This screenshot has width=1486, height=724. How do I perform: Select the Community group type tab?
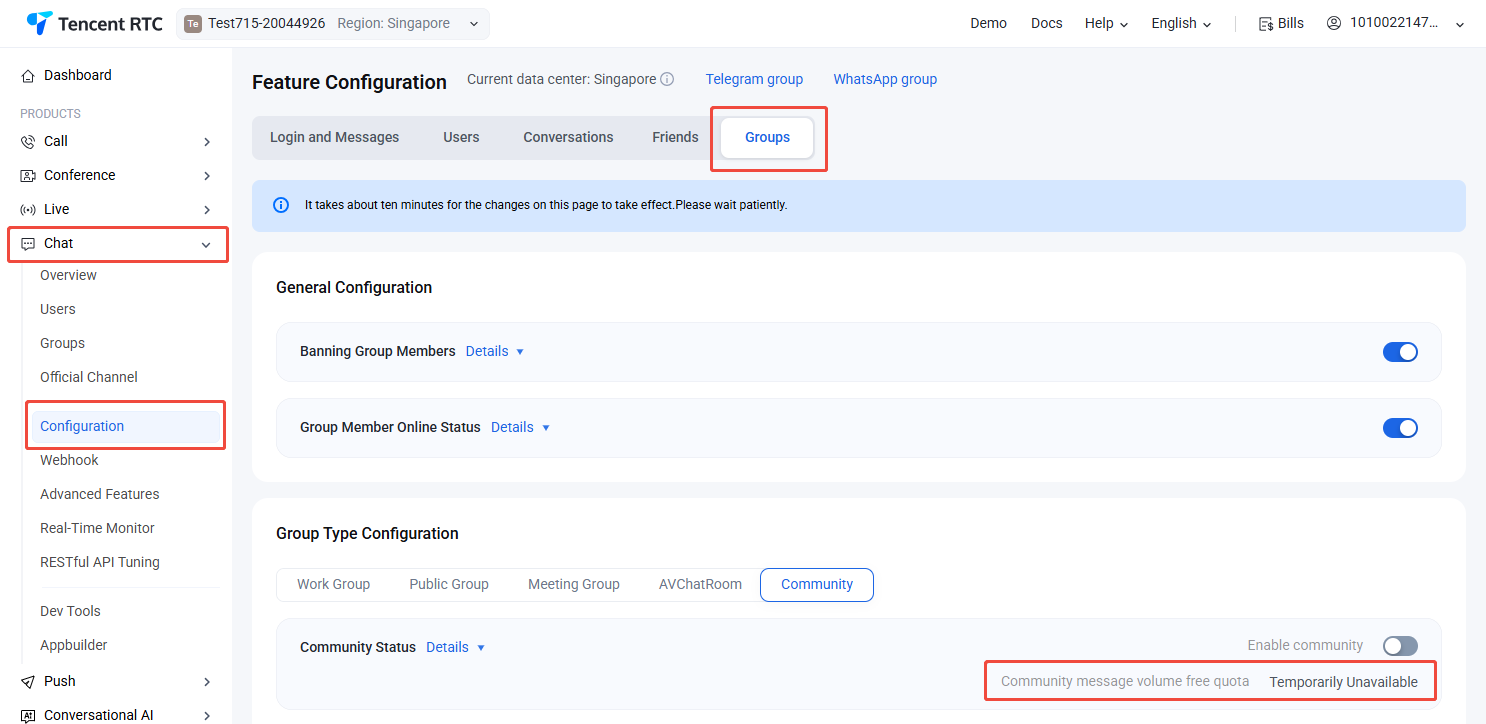(x=817, y=585)
